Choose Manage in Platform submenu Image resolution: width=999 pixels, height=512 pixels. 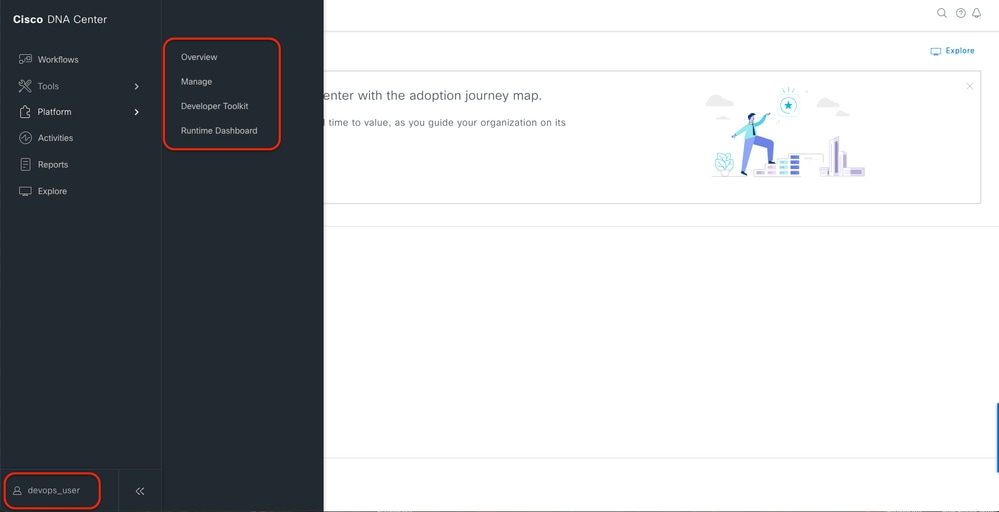pyautogui.click(x=196, y=82)
